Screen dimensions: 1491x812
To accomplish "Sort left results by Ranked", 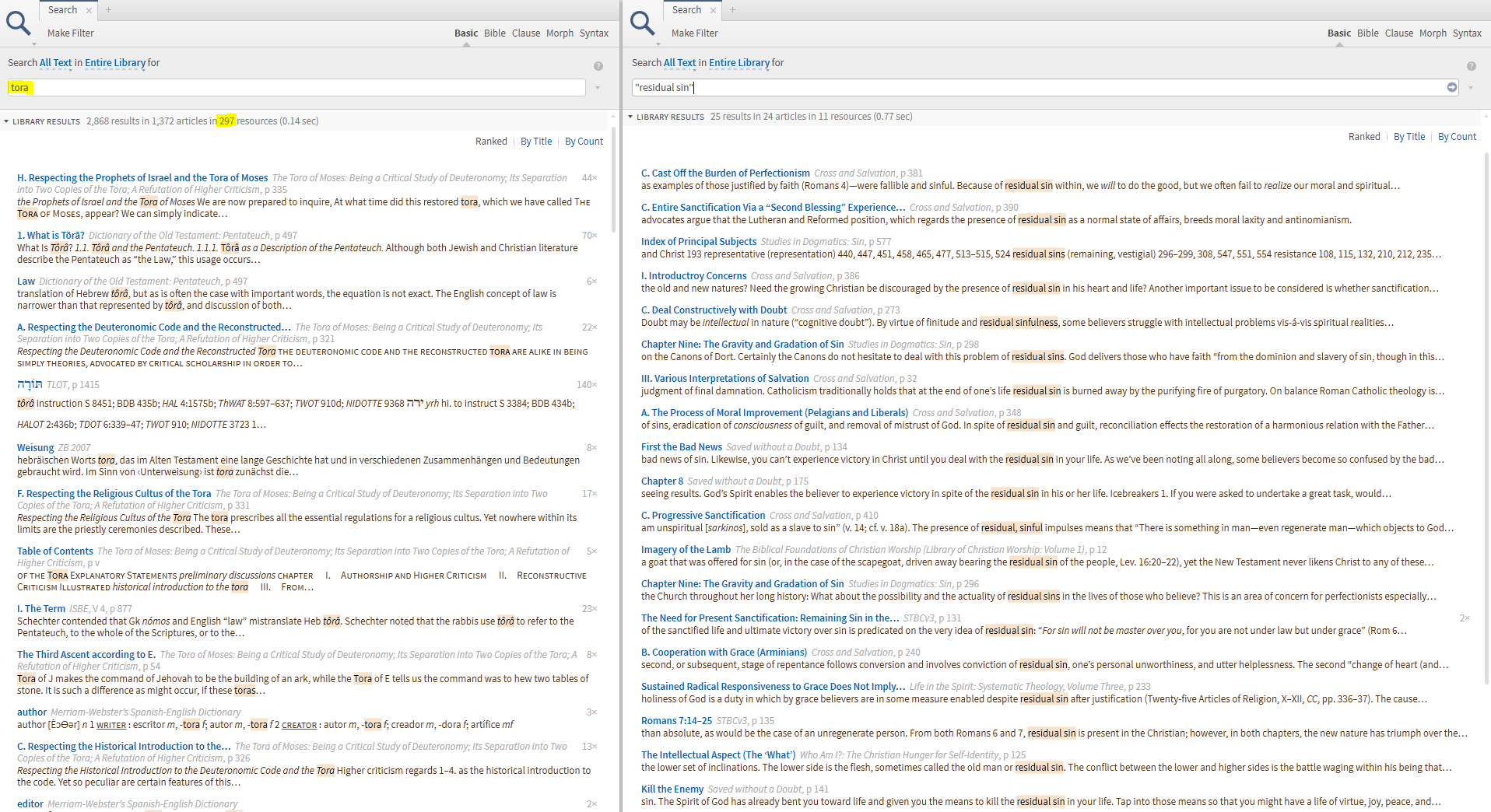I will tap(491, 142).
